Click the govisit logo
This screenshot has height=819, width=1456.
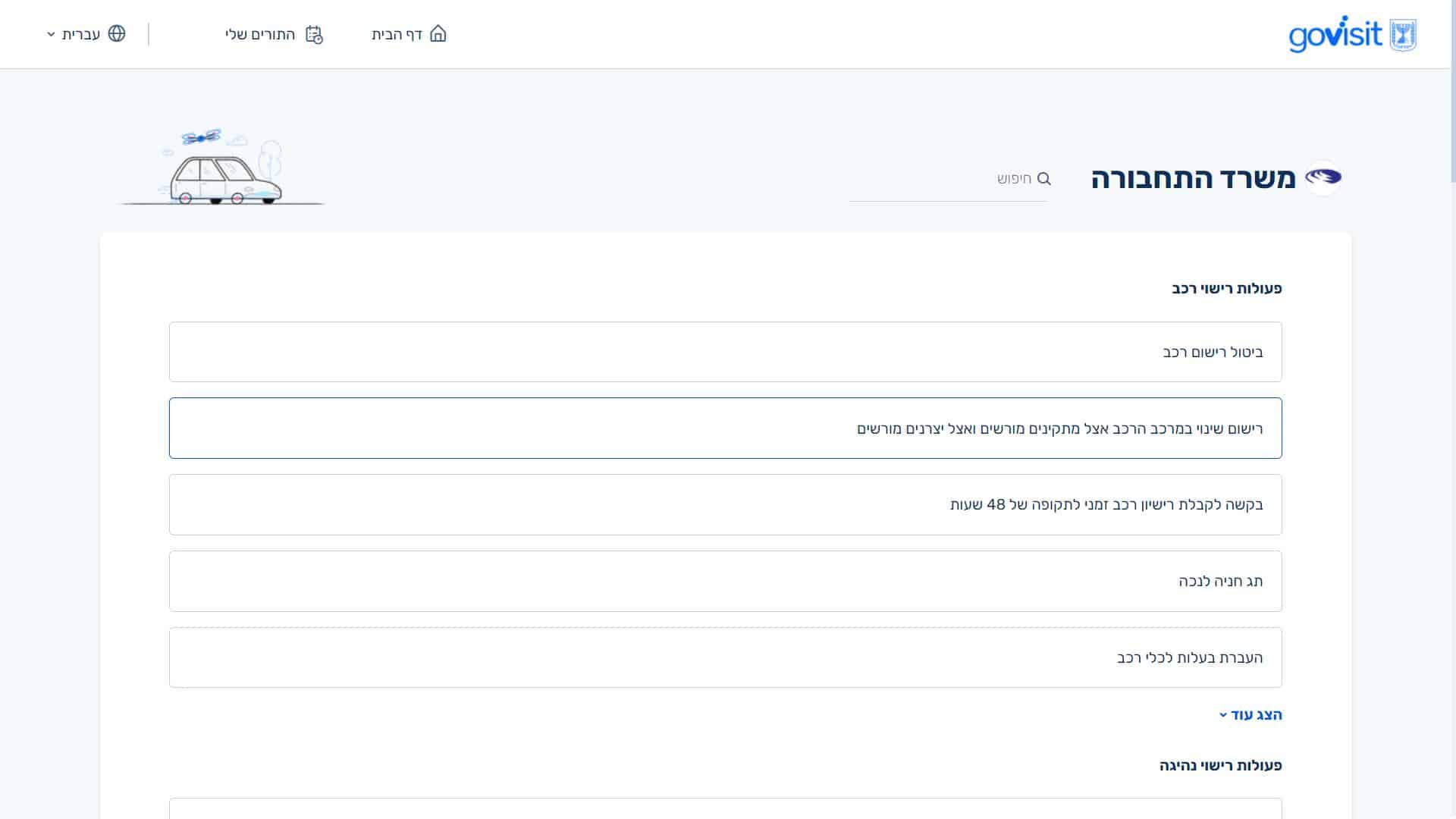click(x=1335, y=35)
